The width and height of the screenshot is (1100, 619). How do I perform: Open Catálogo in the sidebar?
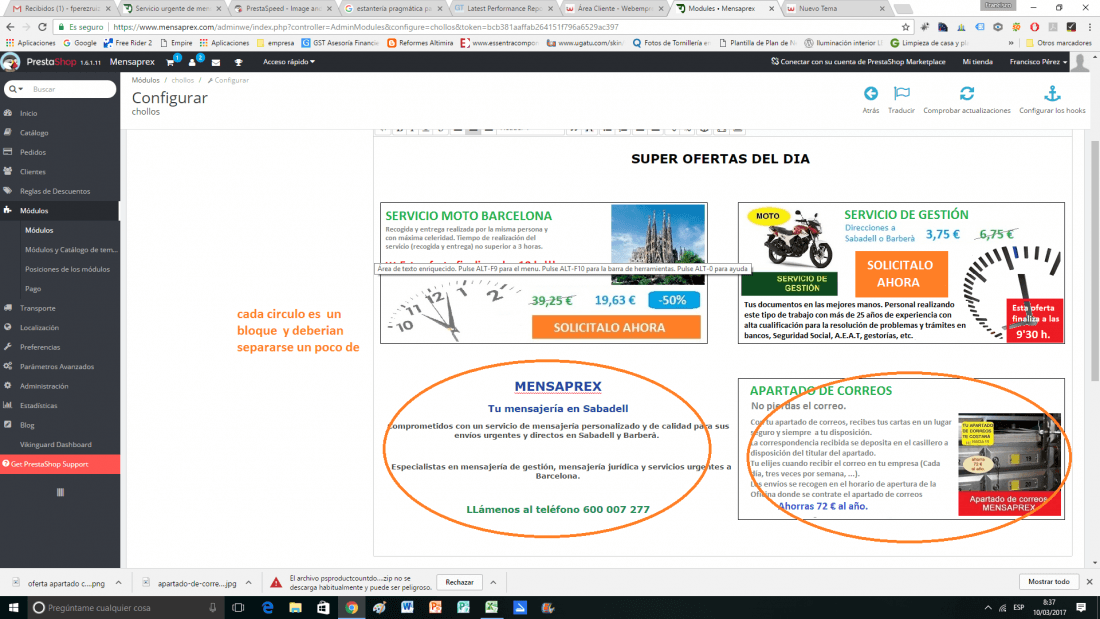click(x=34, y=133)
